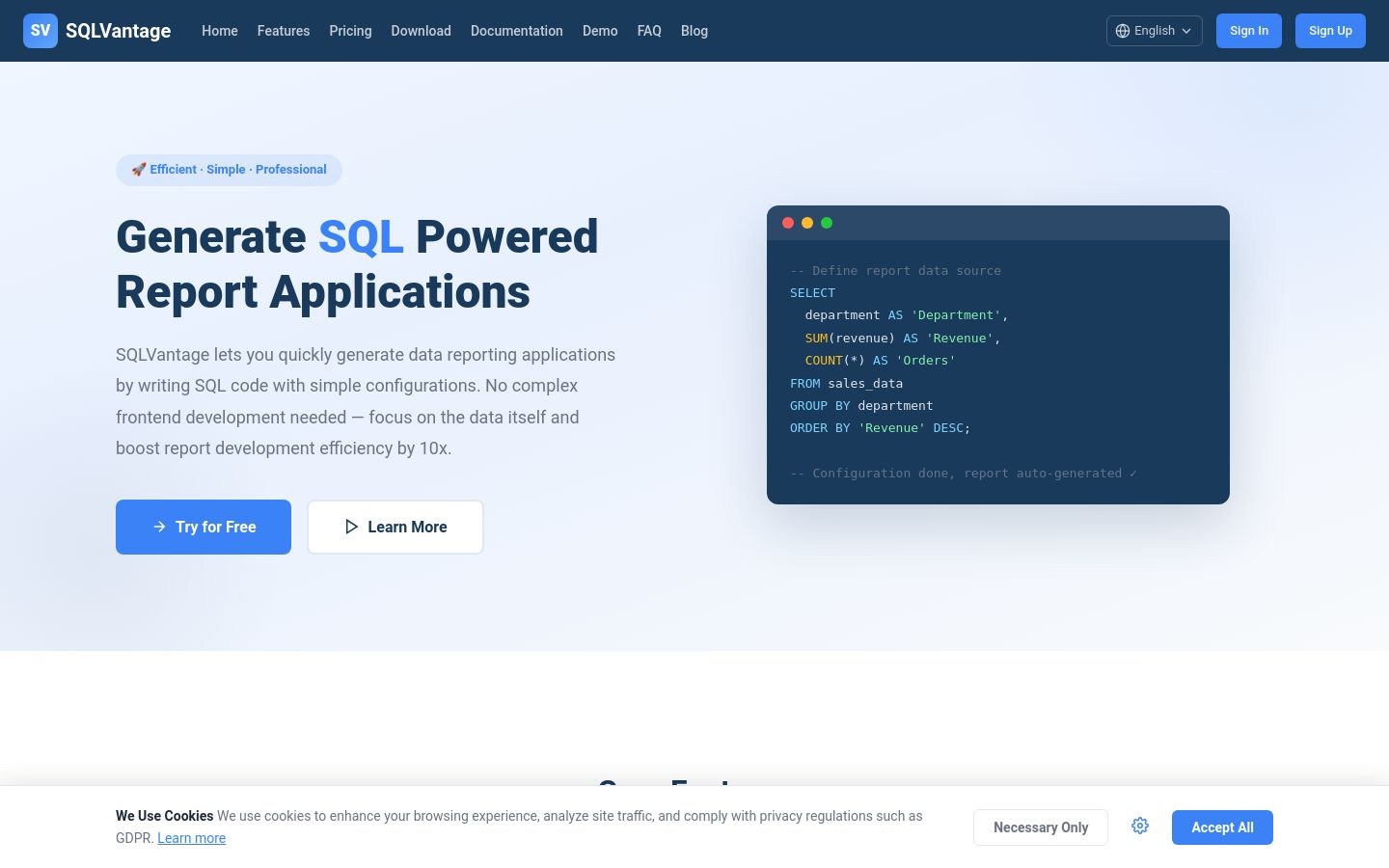Screen dimensions: 1389x868
Task: Click the "COUNT(*) AS 'Orders'" line
Action: pos(880,361)
